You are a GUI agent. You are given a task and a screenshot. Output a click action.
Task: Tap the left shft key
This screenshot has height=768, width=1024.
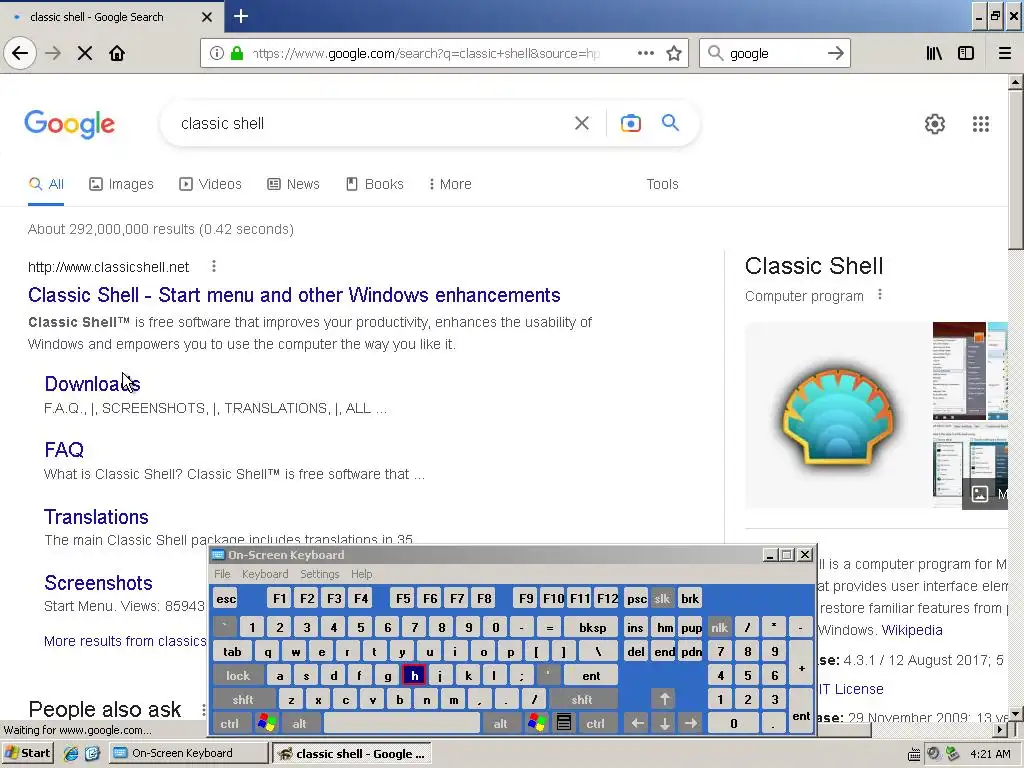[242, 699]
